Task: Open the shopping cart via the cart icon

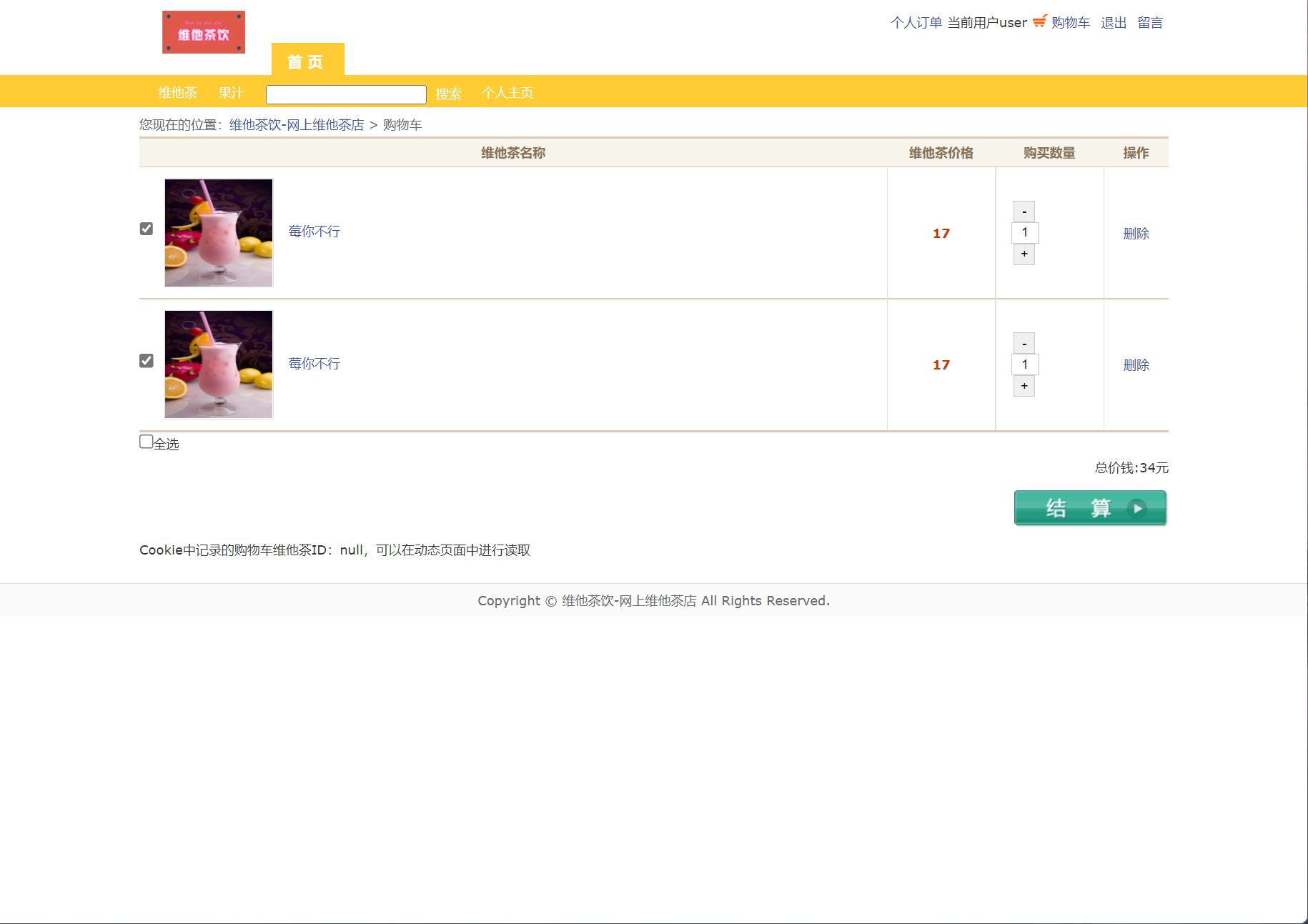Action: coord(1041,22)
